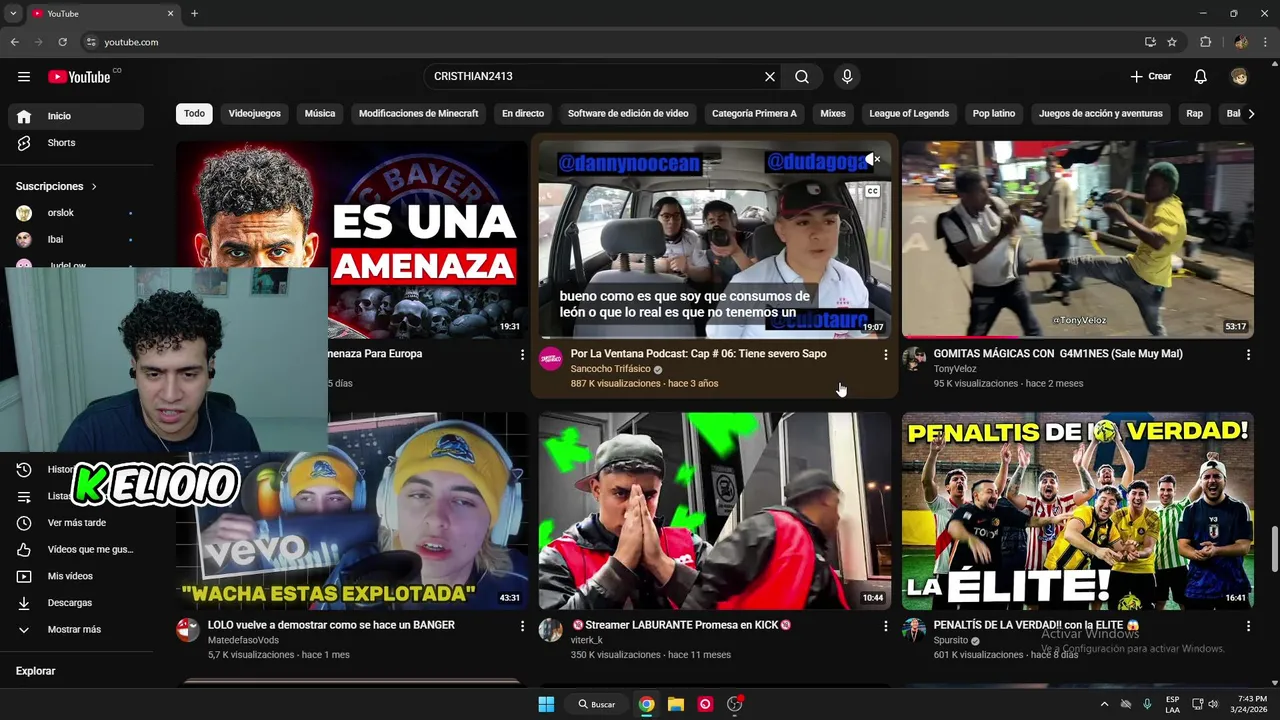1280x720 pixels.
Task: Open the orslok subscription channel
Action: click(76, 213)
